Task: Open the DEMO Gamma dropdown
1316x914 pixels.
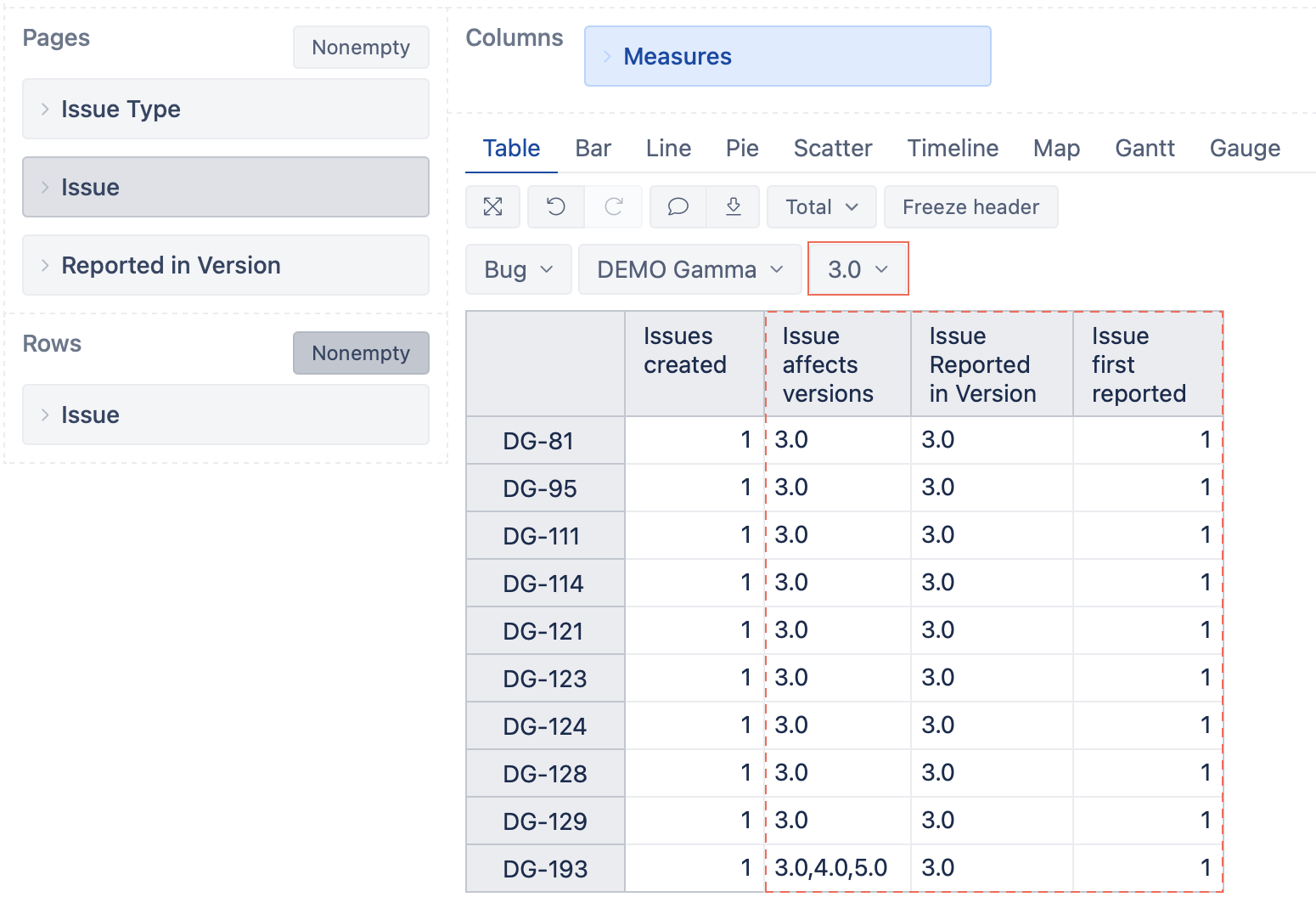Action: point(689,270)
